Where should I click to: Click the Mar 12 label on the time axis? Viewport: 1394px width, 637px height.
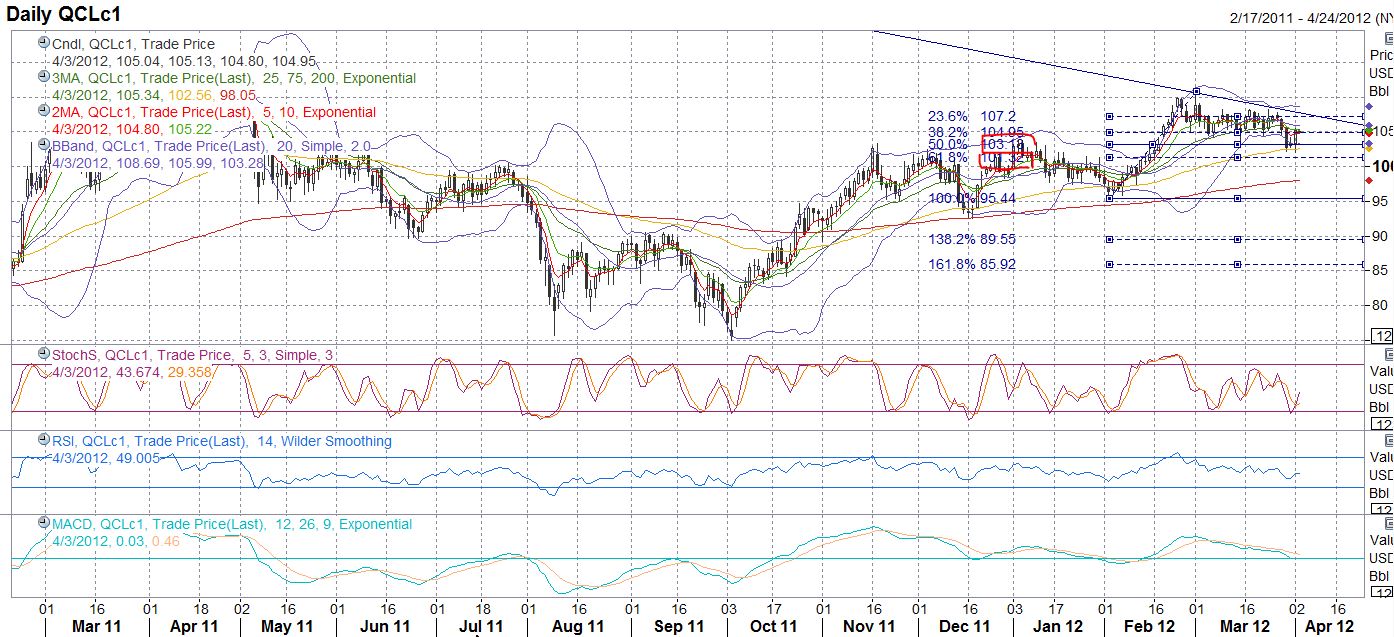coord(1247,626)
